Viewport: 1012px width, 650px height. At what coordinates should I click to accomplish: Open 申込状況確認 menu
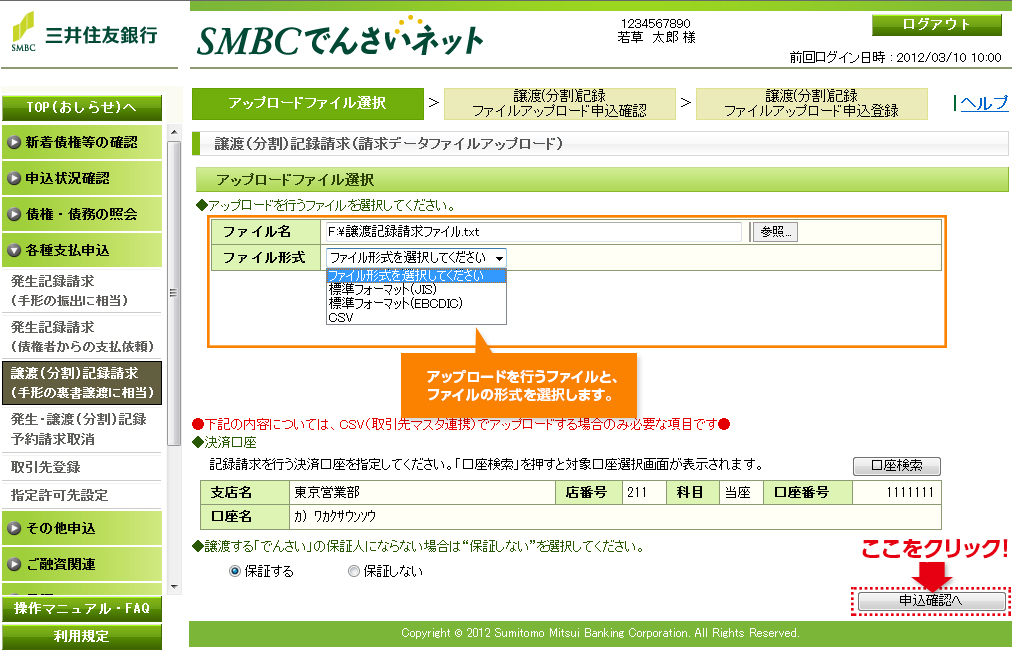tap(82, 178)
